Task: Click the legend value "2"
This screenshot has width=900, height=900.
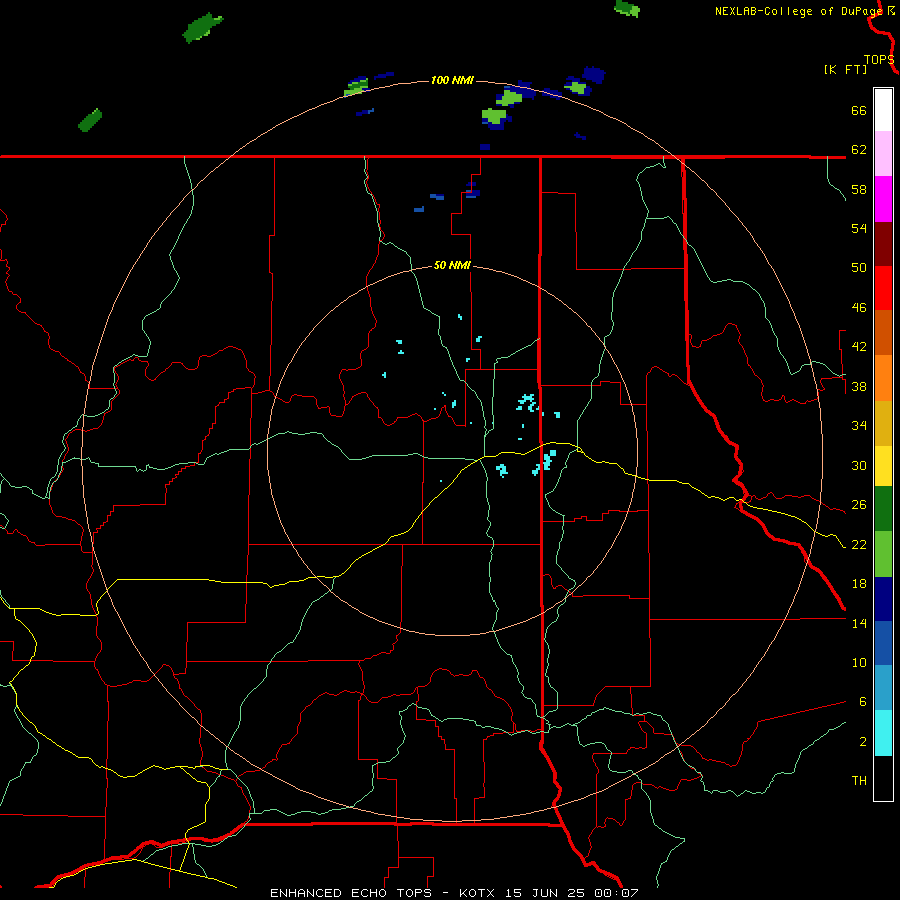Action: point(863,742)
